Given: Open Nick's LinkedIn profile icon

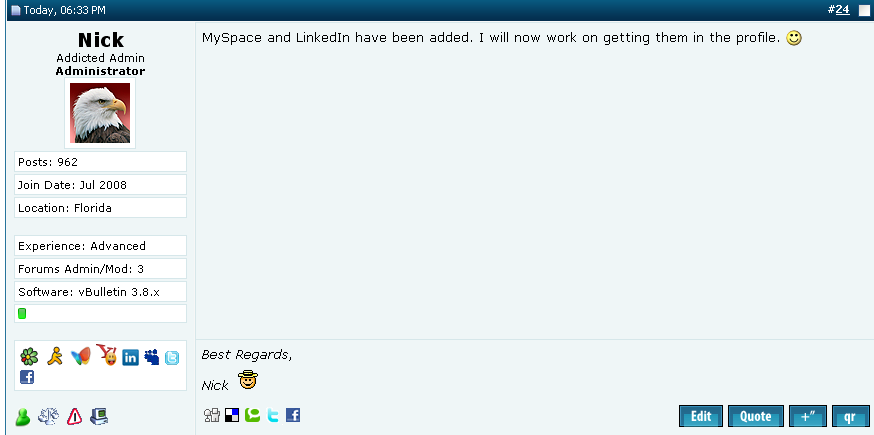Looking at the screenshot, I should click(130, 357).
